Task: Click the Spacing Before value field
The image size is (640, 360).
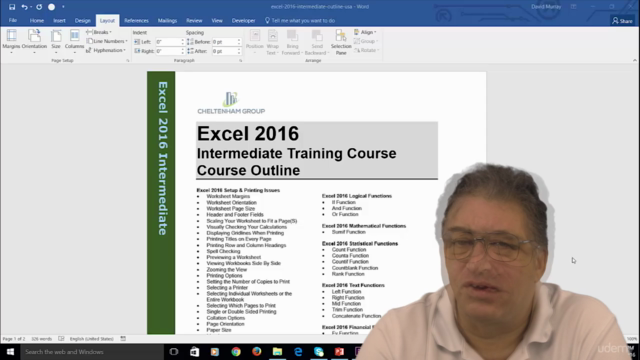Action: [x=224, y=42]
